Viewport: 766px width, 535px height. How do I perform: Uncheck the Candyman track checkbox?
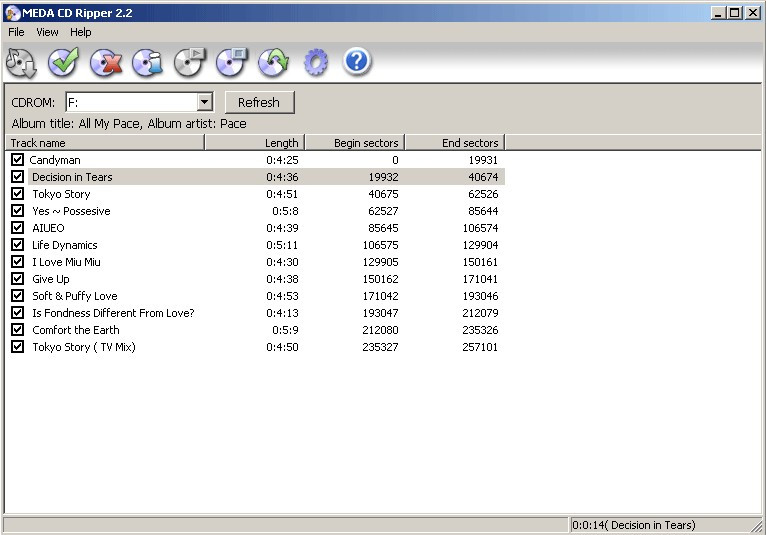18,160
